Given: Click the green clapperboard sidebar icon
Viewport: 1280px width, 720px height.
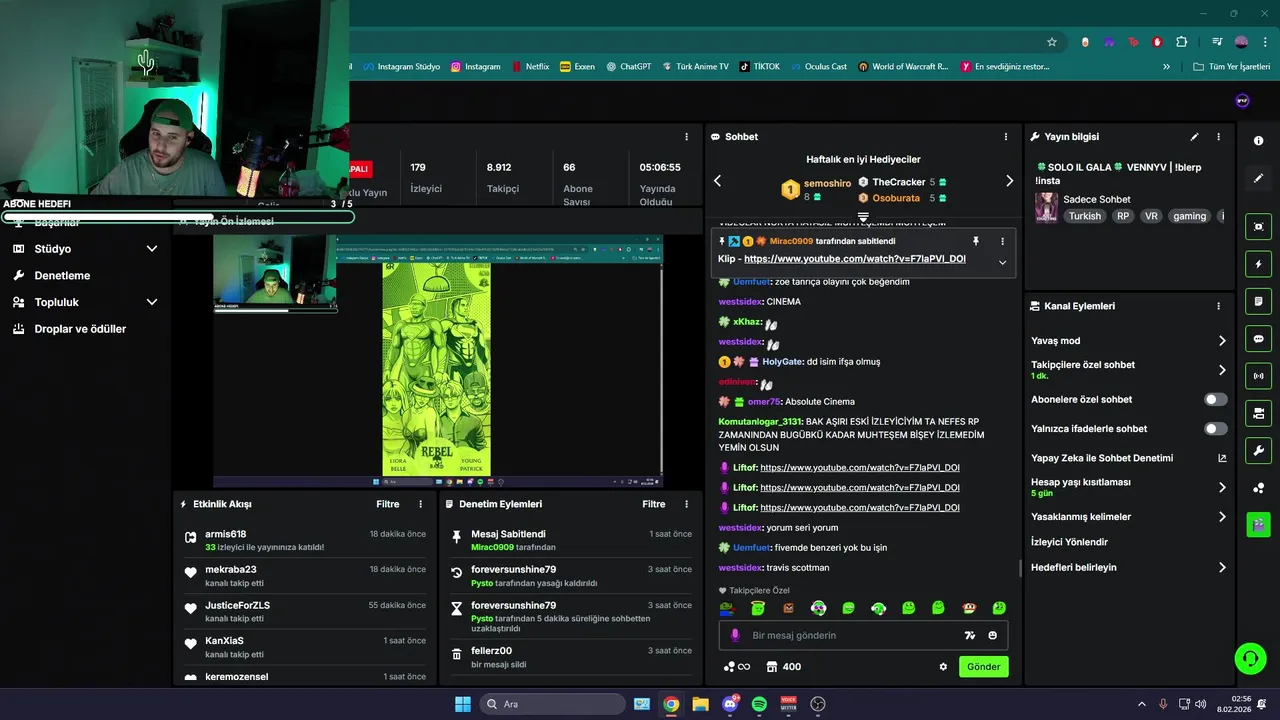Looking at the screenshot, I should (1258, 523).
